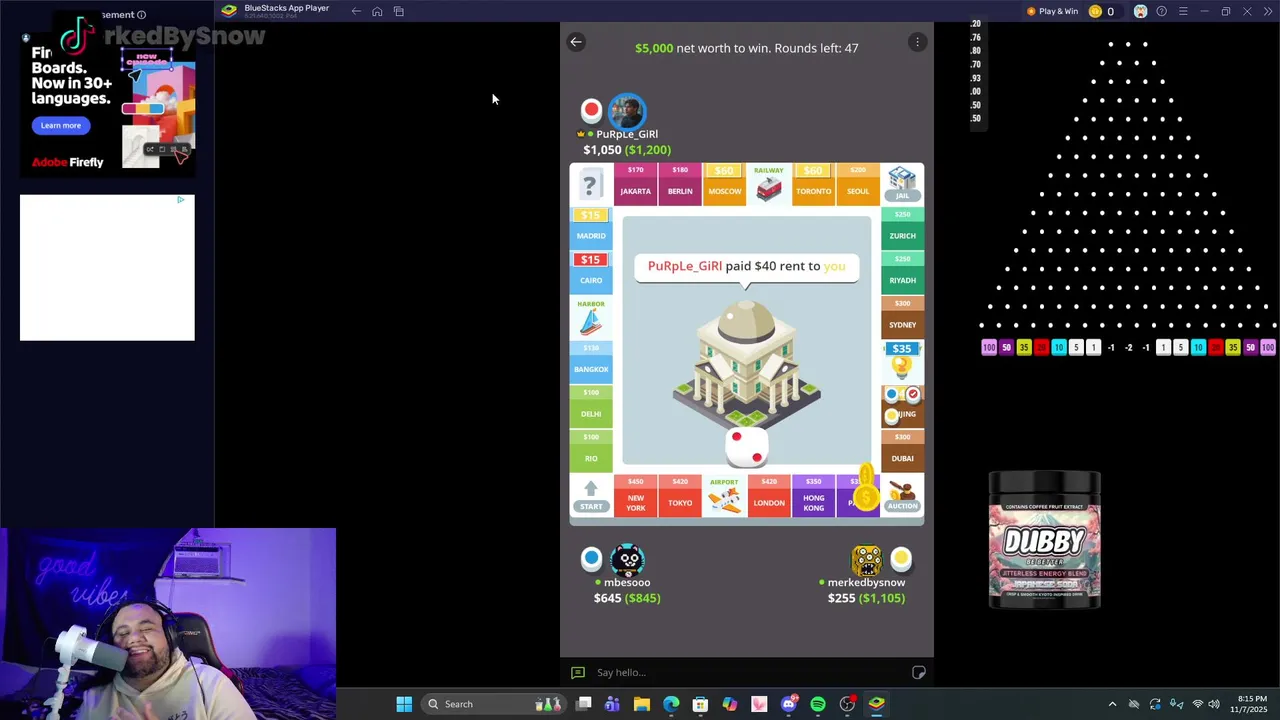Viewport: 1280px width, 720px height.
Task: Open Spotify from the taskbar
Action: click(818, 704)
